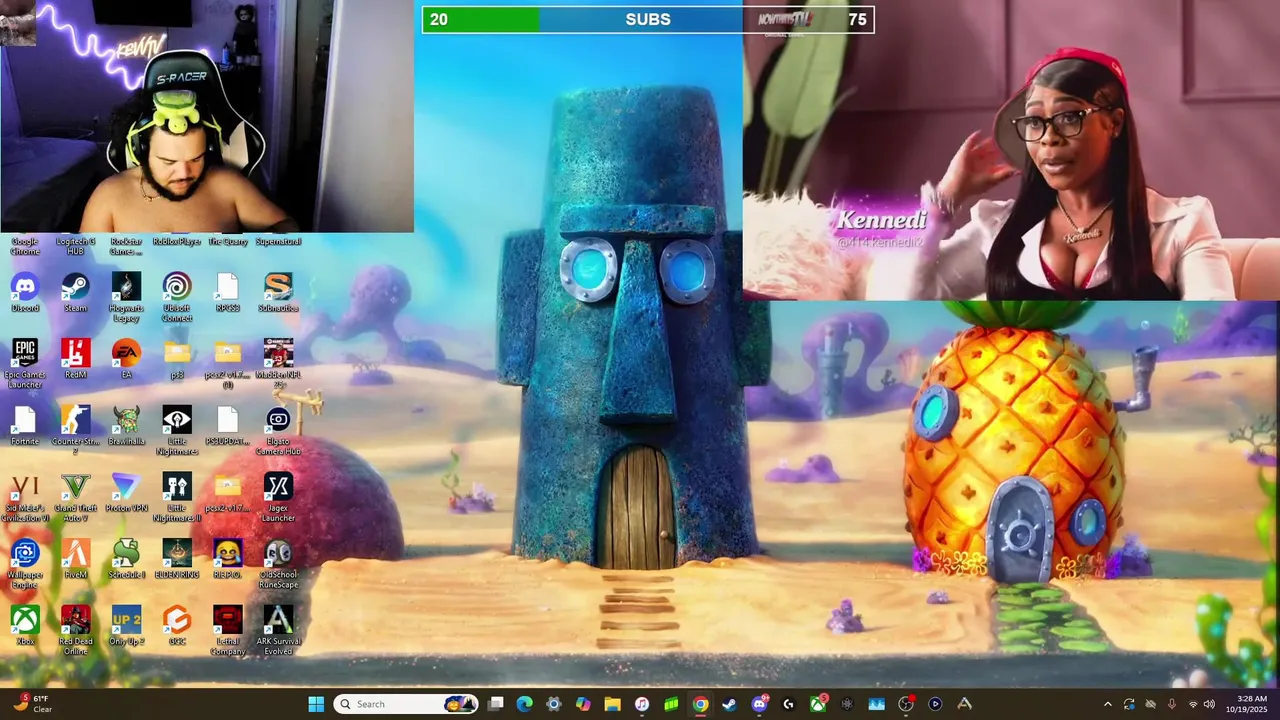
Task: Open Copilot from the taskbar
Action: pyautogui.click(x=583, y=704)
